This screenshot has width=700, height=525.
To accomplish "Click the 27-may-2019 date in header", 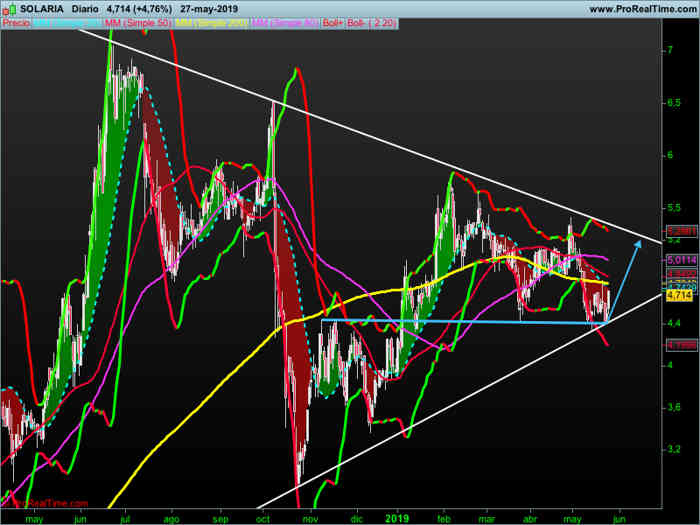I will click(209, 9).
